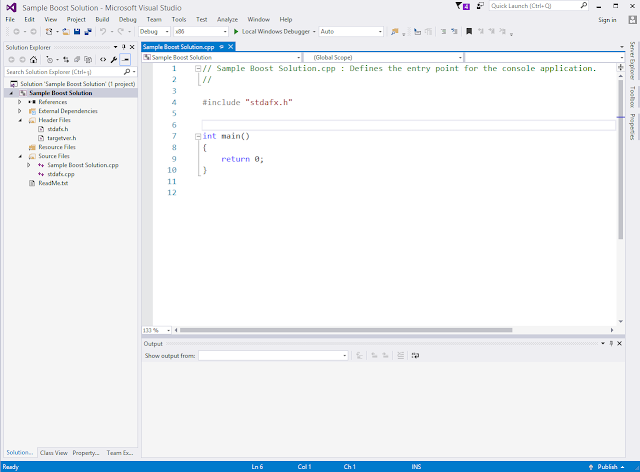
Task: Expand the References node
Action: (x=19, y=102)
